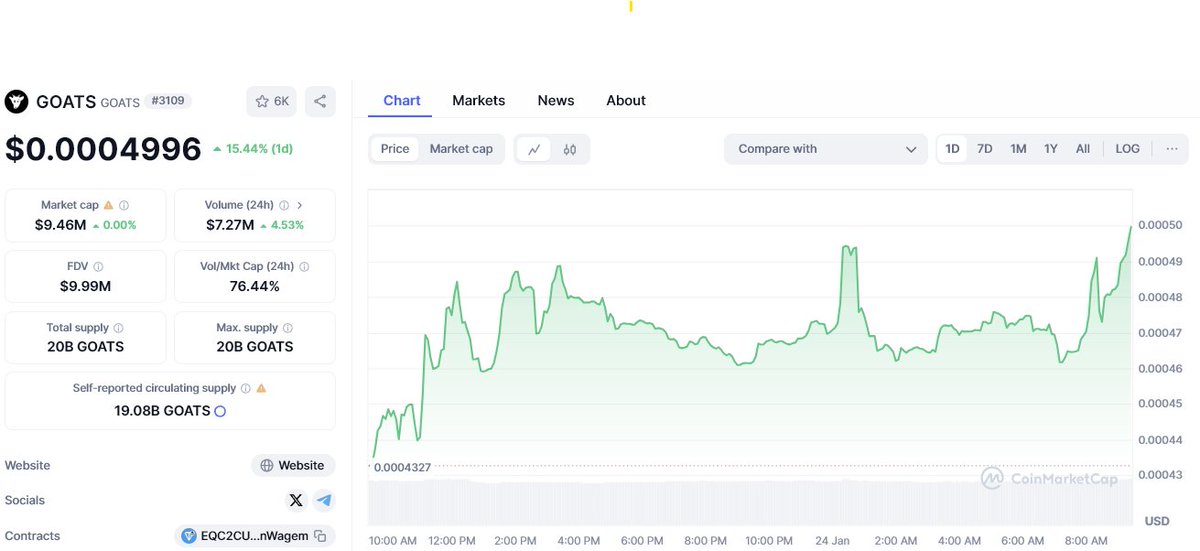Copy the contract address icon
This screenshot has width=1200, height=551.
click(320, 536)
